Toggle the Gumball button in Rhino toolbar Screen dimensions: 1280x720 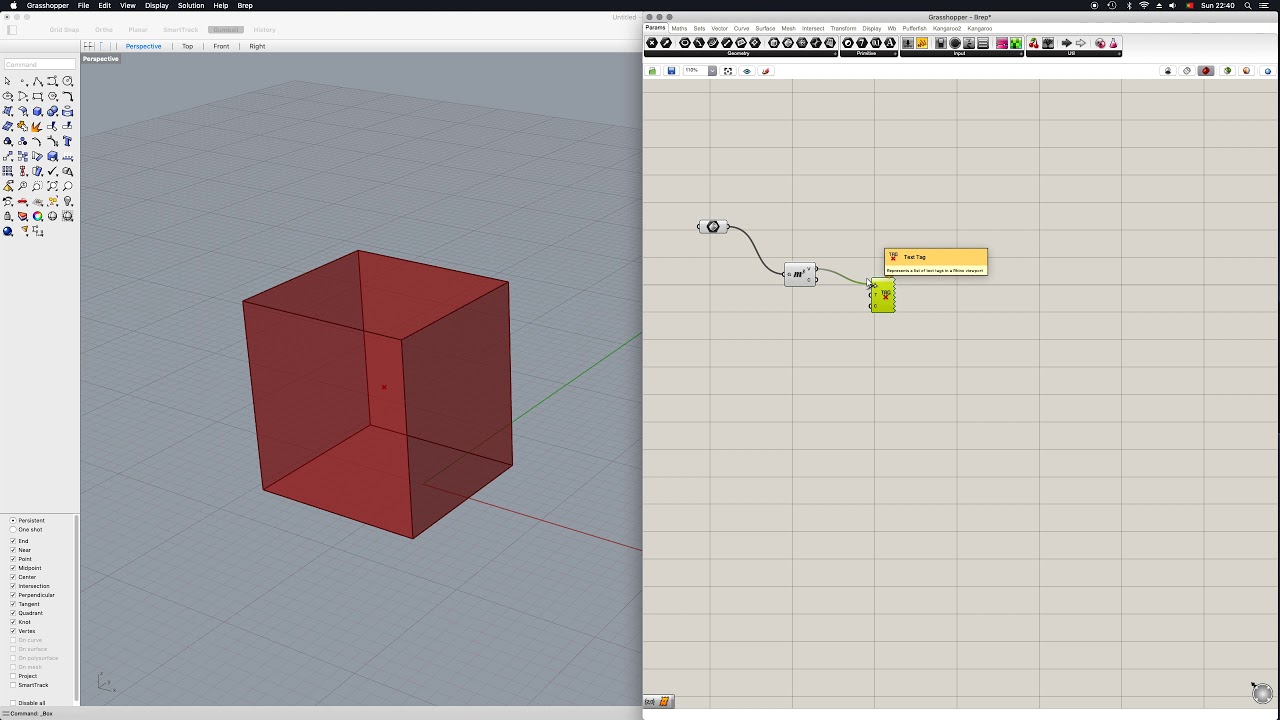[226, 30]
